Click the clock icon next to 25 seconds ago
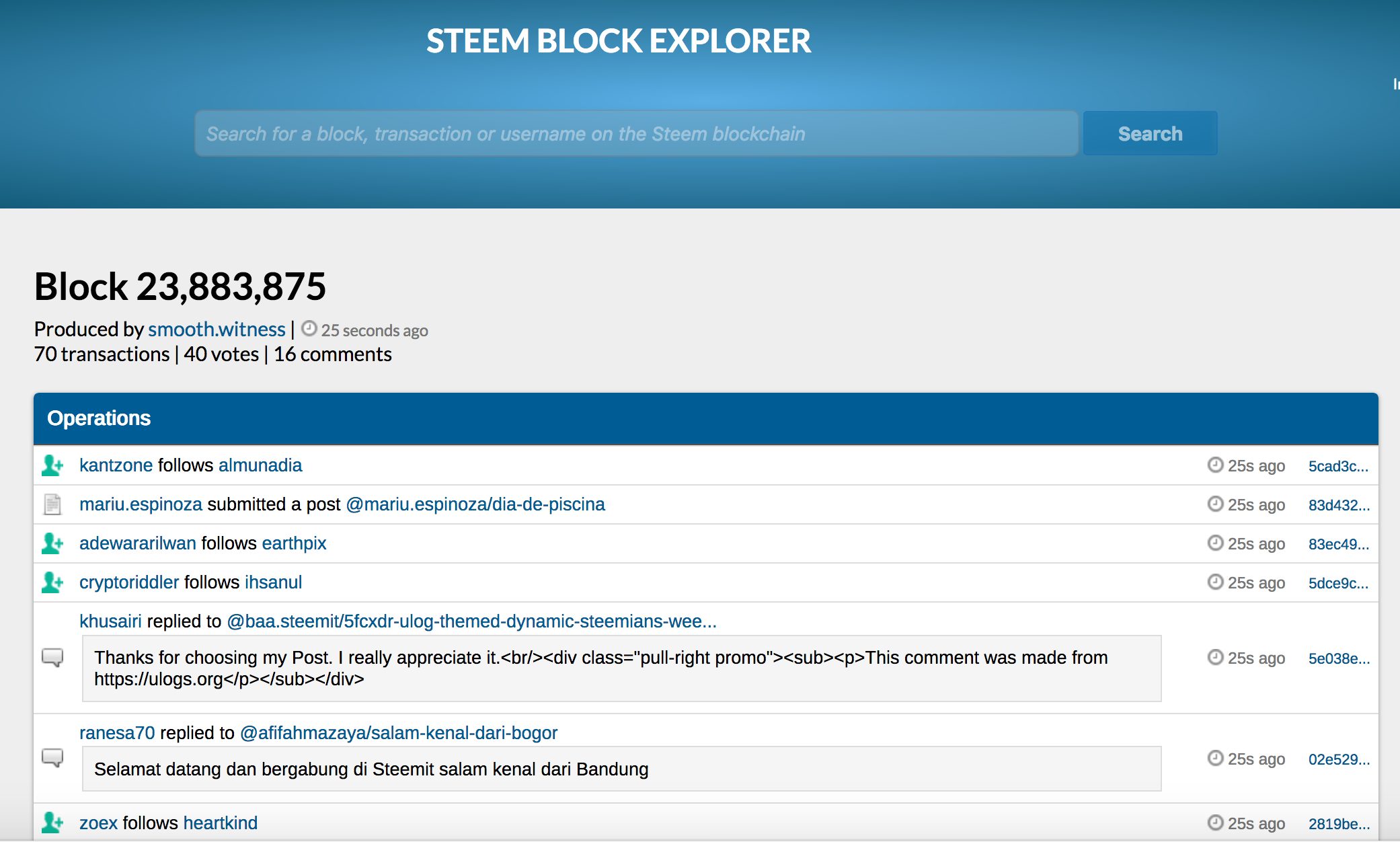Image resolution: width=1400 pixels, height=842 pixels. pos(309,329)
